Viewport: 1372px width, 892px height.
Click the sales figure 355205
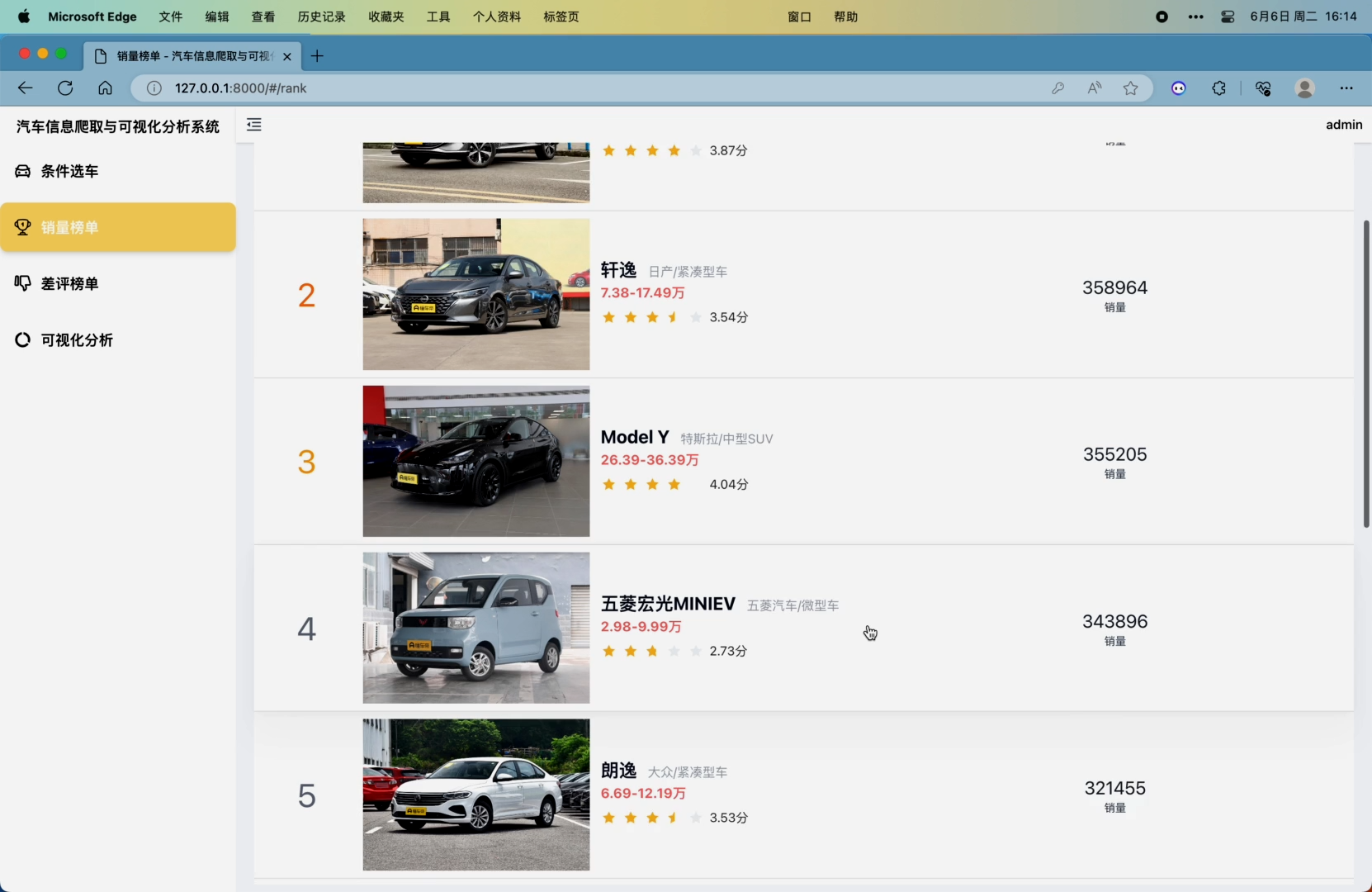(1115, 454)
